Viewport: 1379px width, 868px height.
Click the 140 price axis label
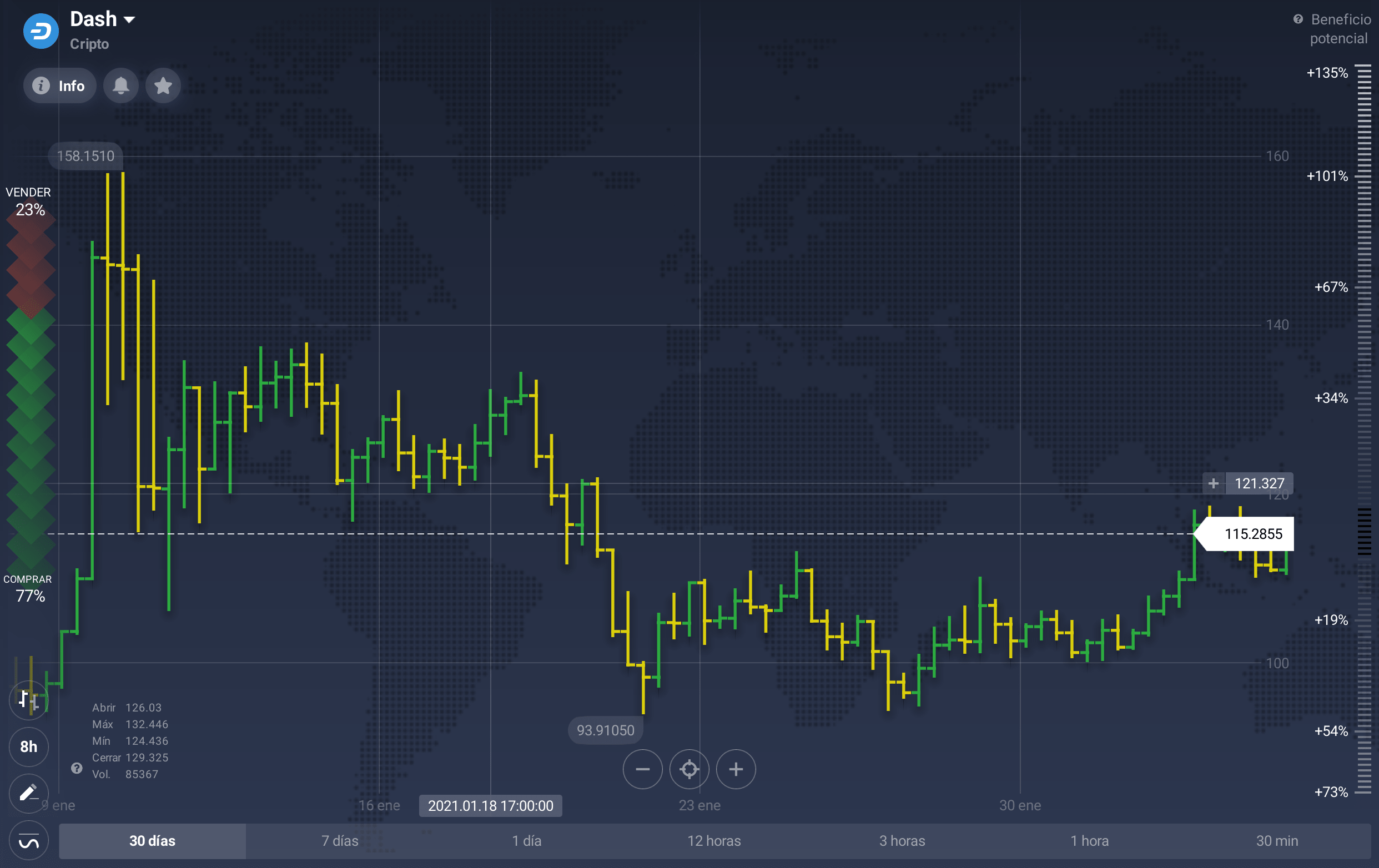coord(1277,325)
